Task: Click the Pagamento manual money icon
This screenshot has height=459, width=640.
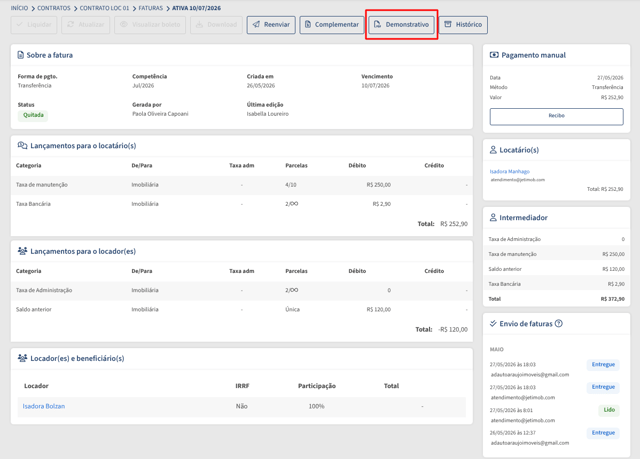Action: click(x=494, y=55)
